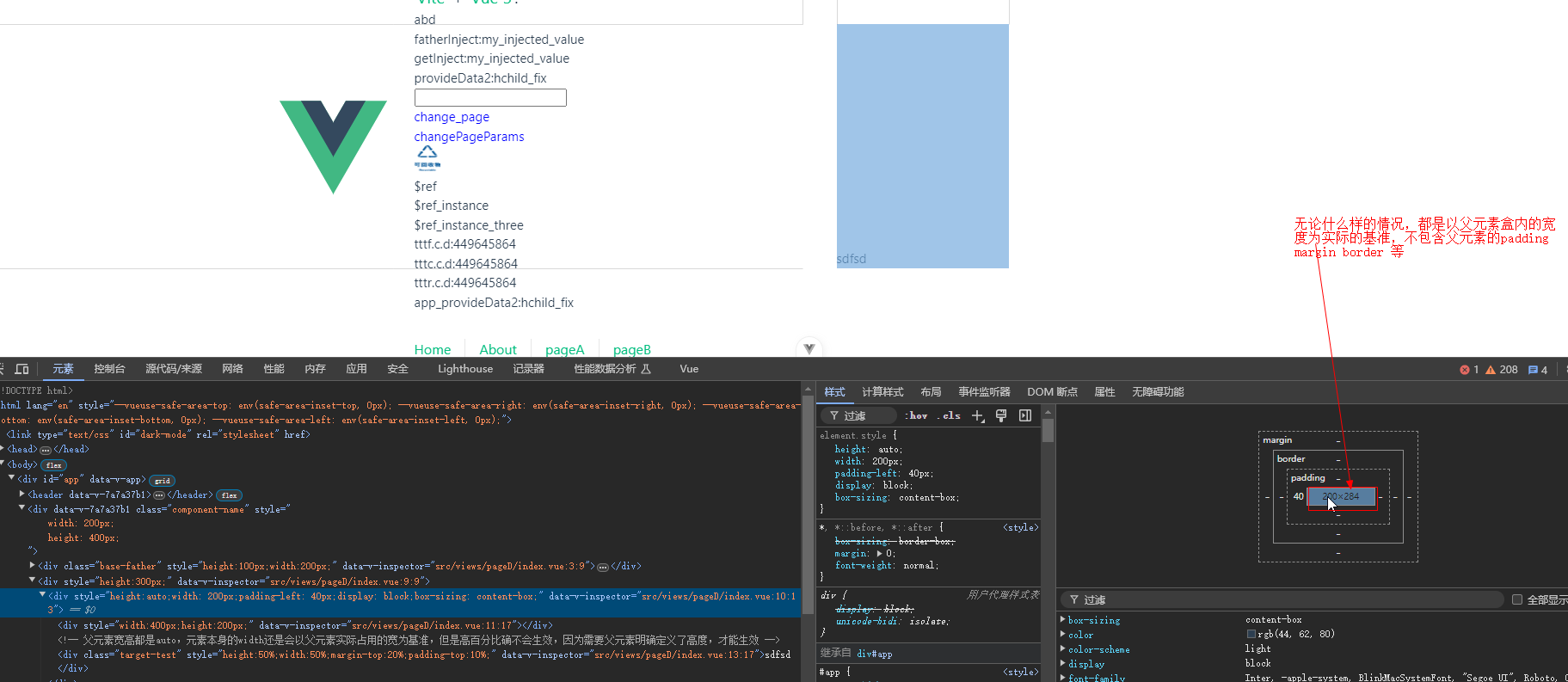This screenshot has height=682, width=1568.
Task: Toggle computed styles sidebar pane icon
Action: pyautogui.click(x=1025, y=415)
